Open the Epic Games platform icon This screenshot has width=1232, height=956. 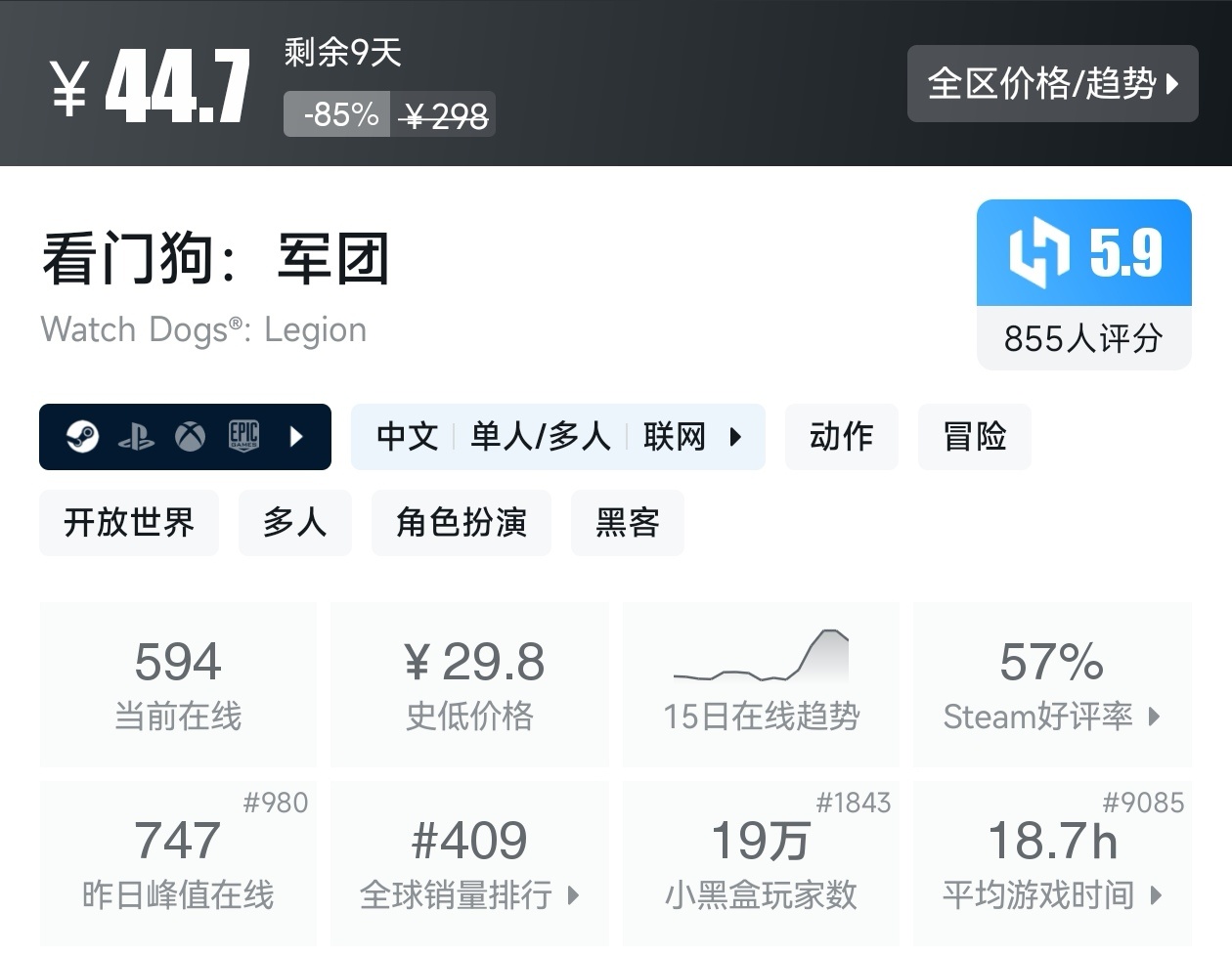(x=244, y=436)
